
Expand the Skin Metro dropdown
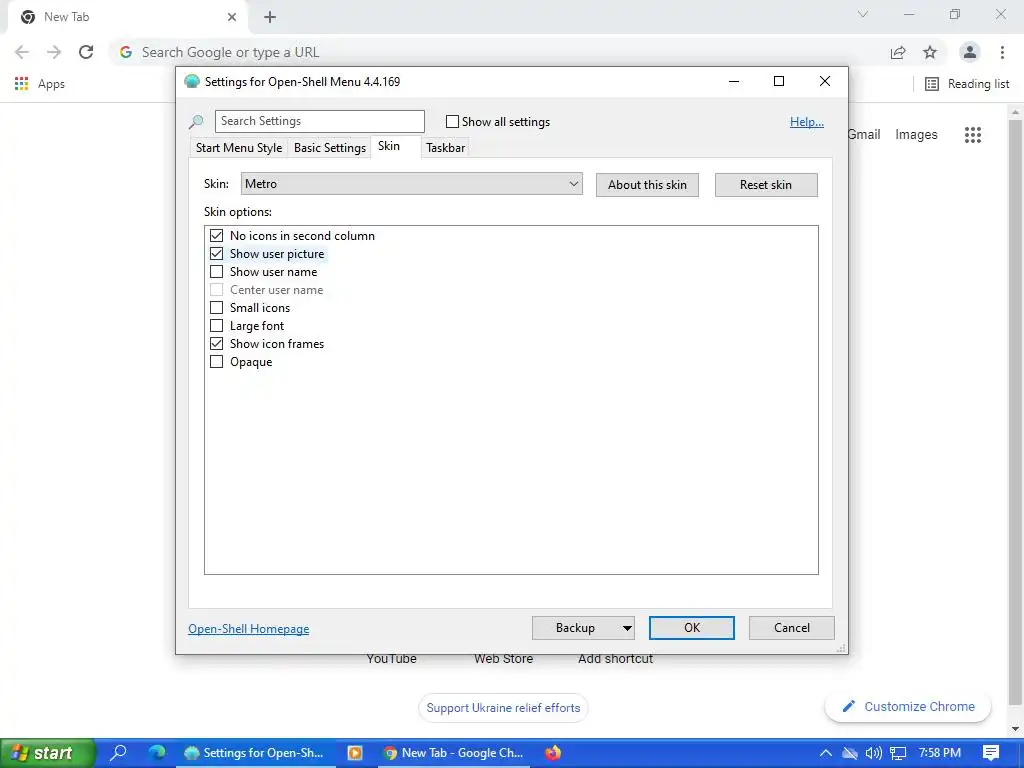(x=411, y=184)
